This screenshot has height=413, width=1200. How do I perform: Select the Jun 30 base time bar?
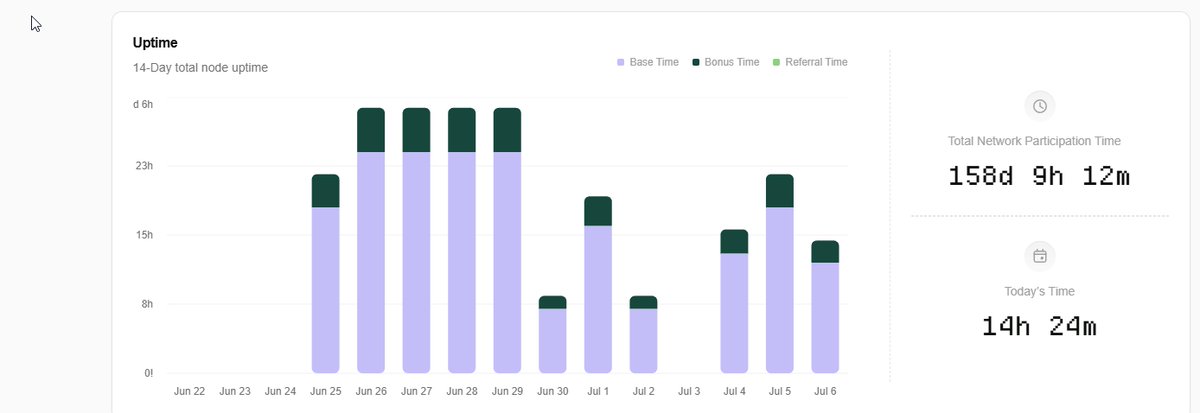pyautogui.click(x=553, y=341)
